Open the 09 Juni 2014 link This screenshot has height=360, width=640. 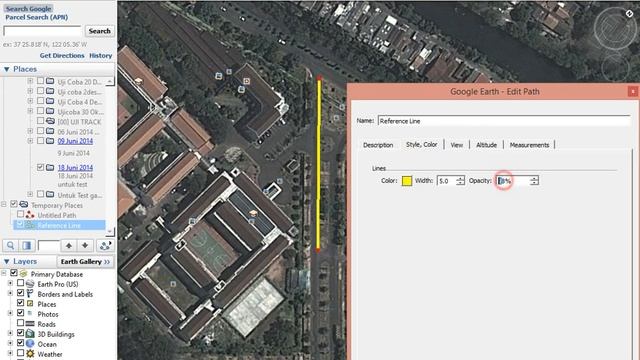tap(75, 141)
